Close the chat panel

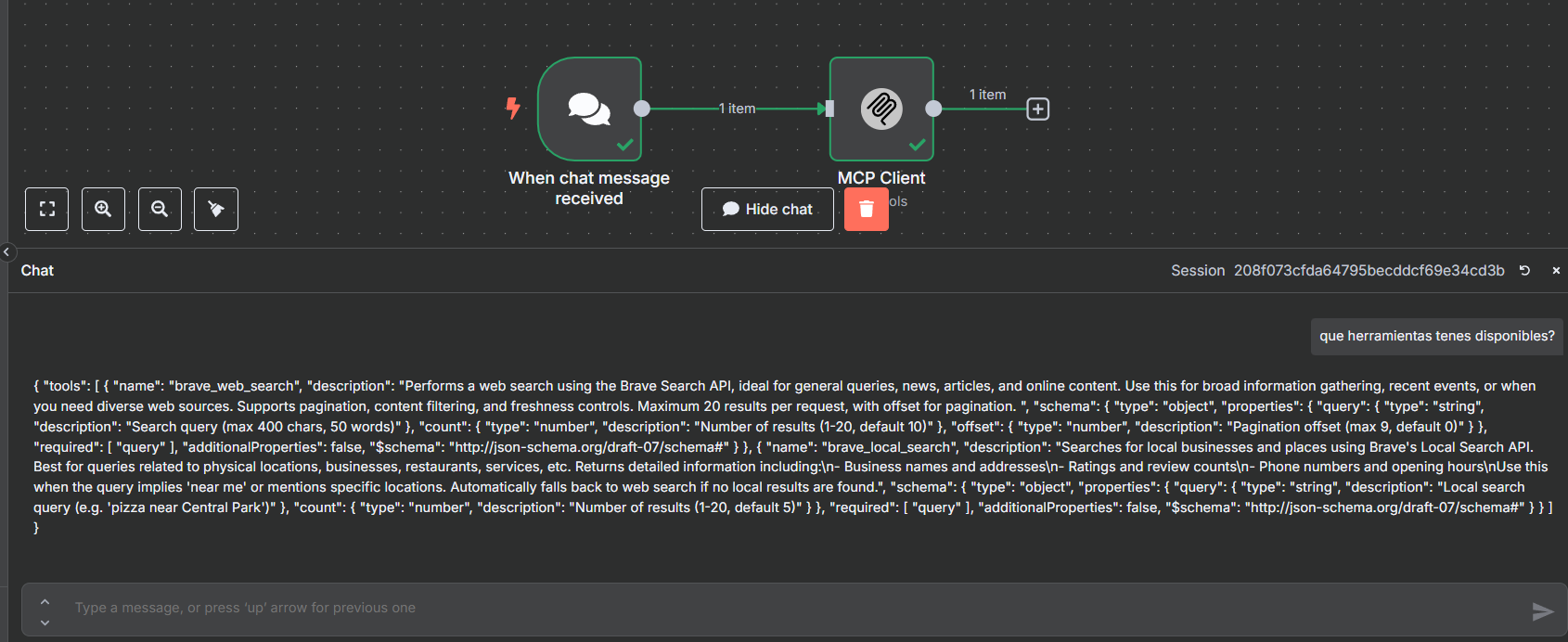(1556, 271)
